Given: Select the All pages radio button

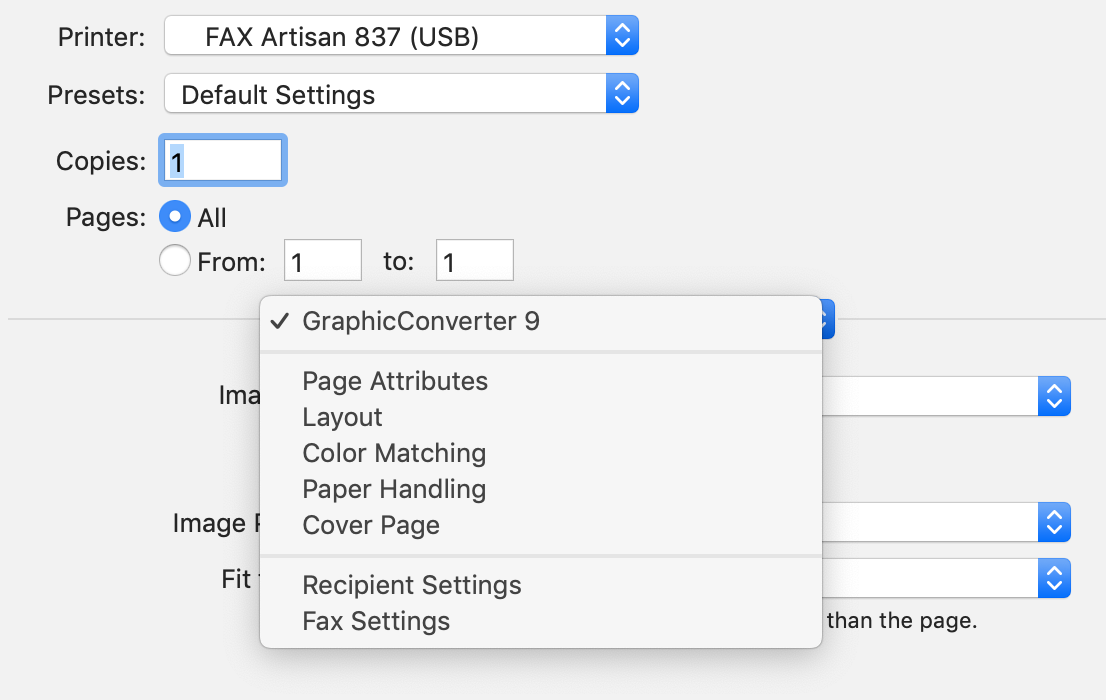Looking at the screenshot, I should [x=175, y=217].
